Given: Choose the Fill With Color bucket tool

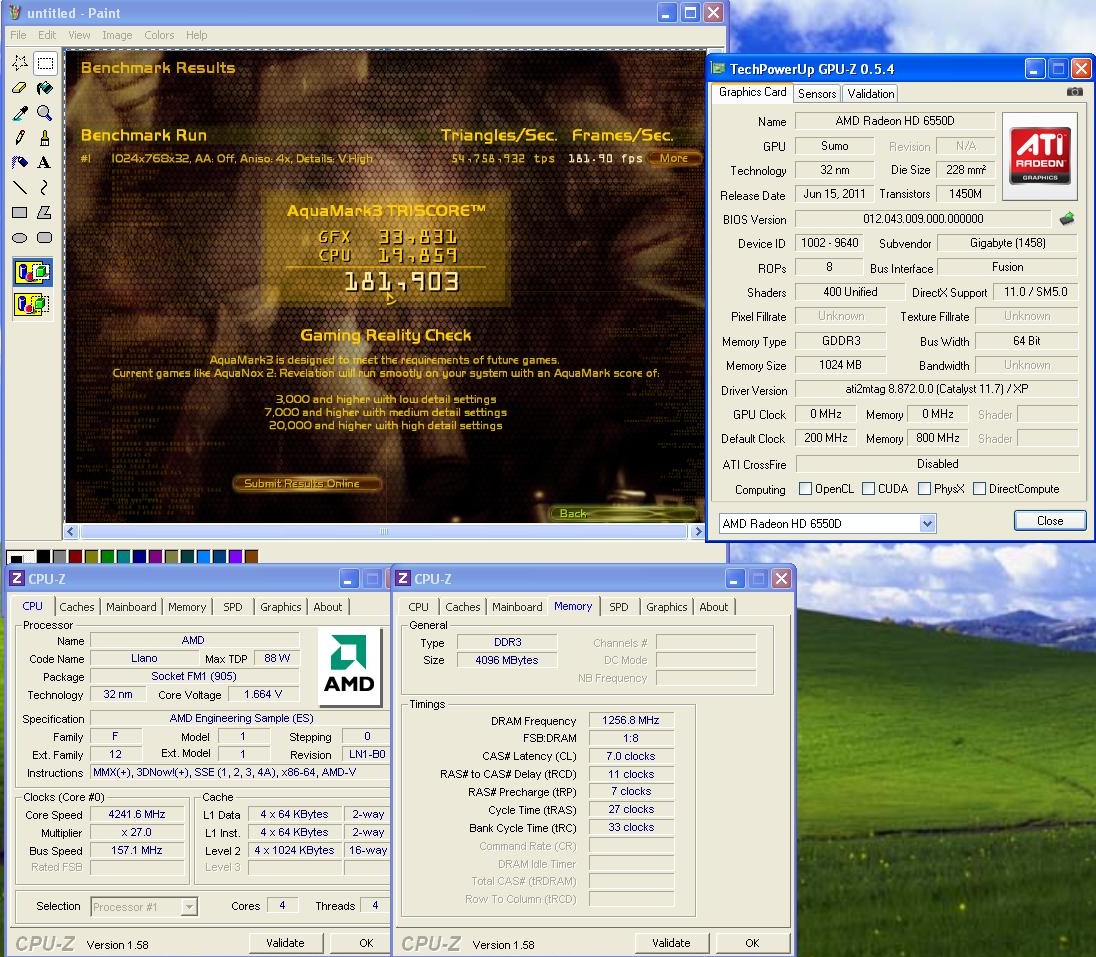Looking at the screenshot, I should pos(45,88).
